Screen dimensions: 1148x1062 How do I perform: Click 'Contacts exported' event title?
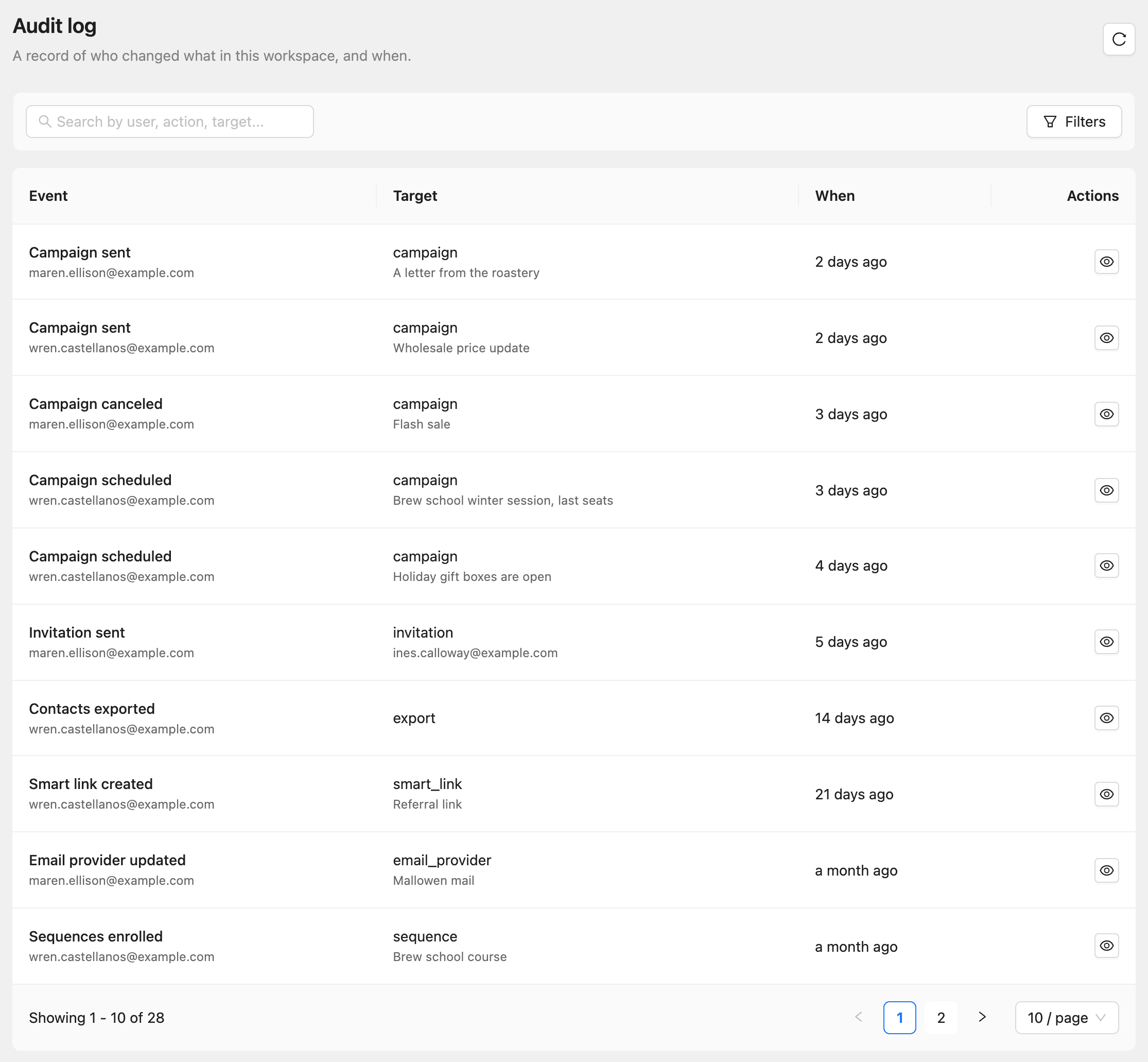(x=92, y=709)
